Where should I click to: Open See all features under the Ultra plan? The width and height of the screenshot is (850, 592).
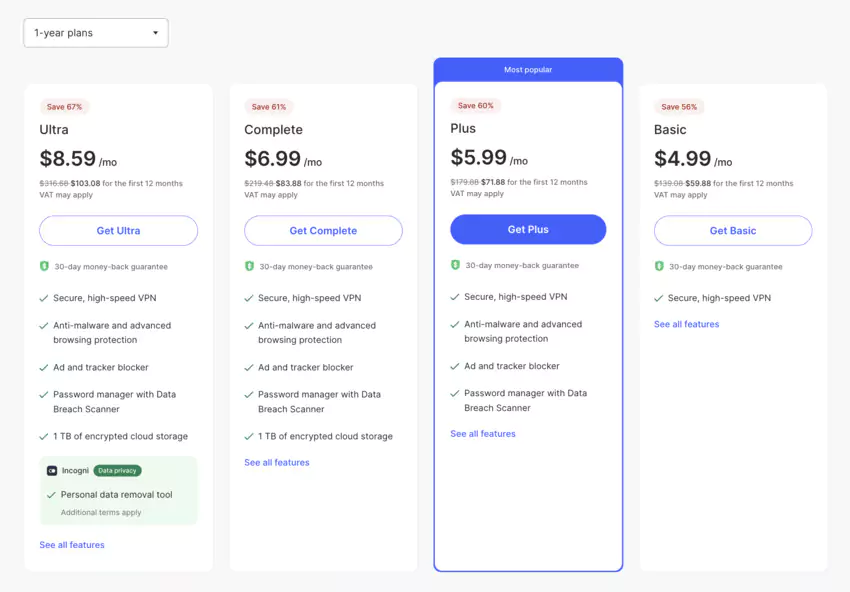[x=70, y=544]
